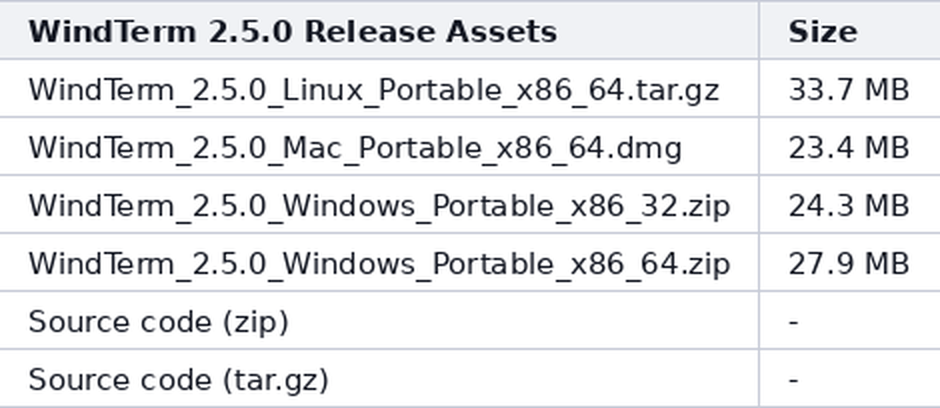This screenshot has width=940, height=408.
Task: Select the Windows Portable x86_32 zip asset
Action: [x=379, y=206]
